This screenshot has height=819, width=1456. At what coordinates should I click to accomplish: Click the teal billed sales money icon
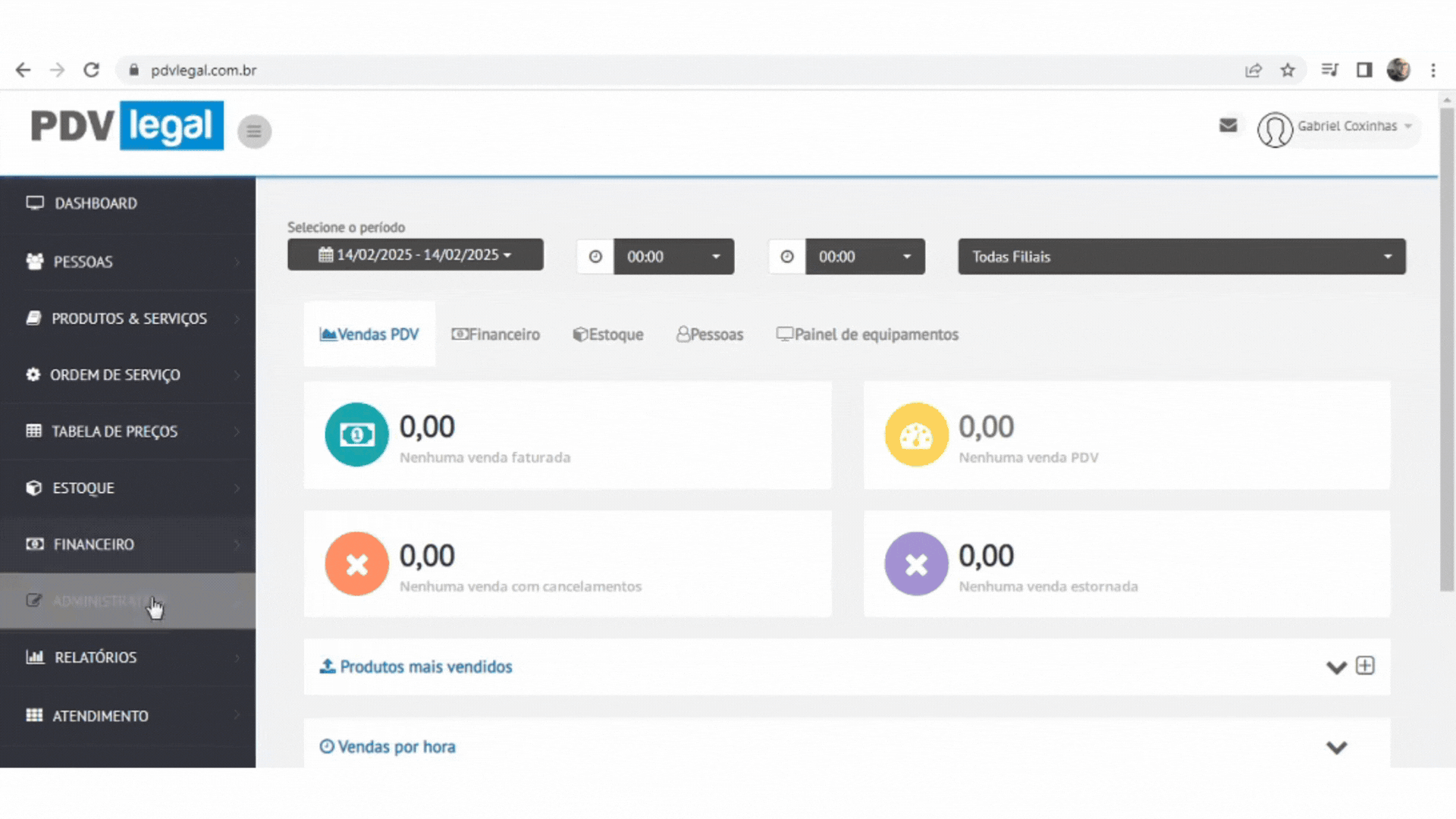tap(356, 435)
